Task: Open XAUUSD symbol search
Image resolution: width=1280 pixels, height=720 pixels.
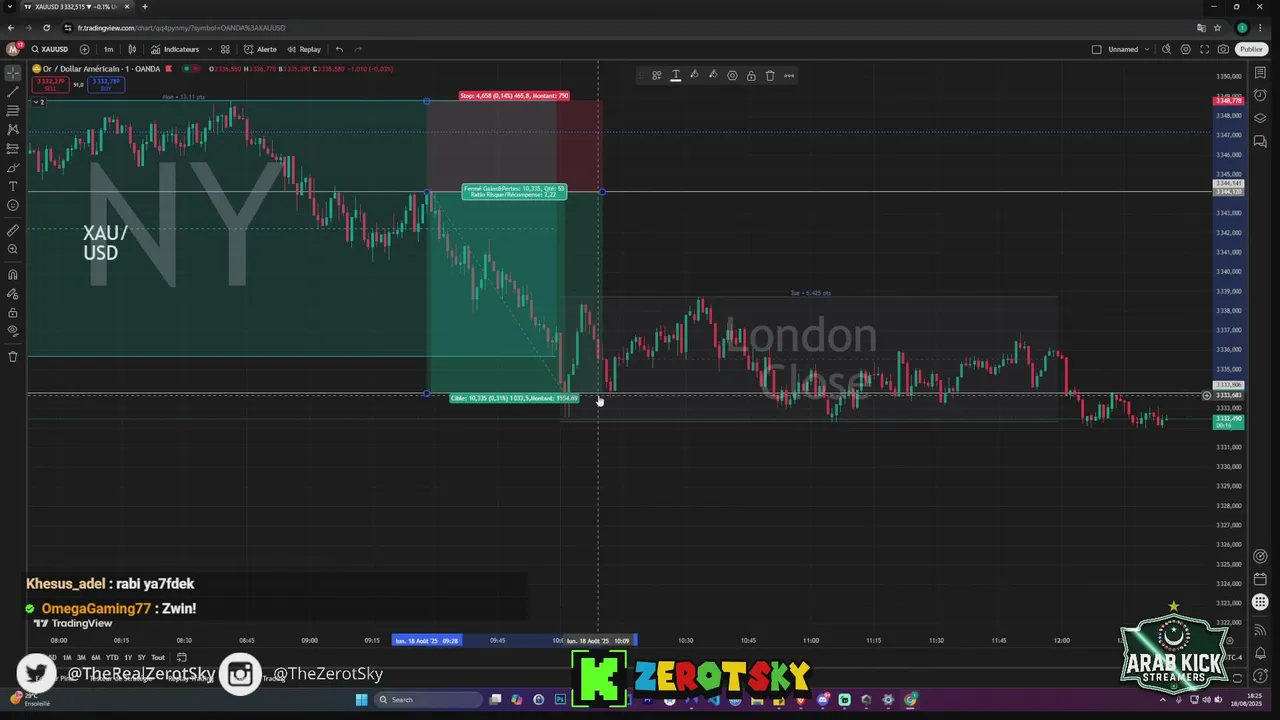Action: (x=50, y=49)
